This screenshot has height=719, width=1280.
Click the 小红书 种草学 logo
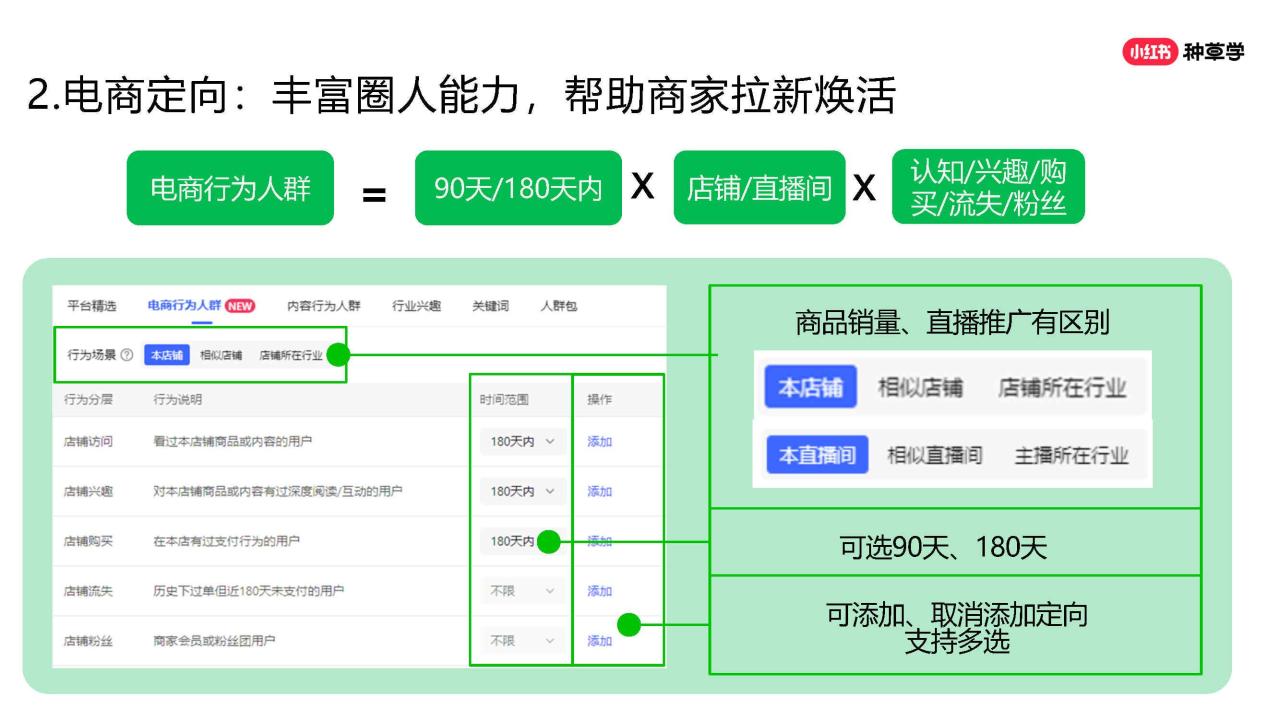pyautogui.click(x=1184, y=52)
